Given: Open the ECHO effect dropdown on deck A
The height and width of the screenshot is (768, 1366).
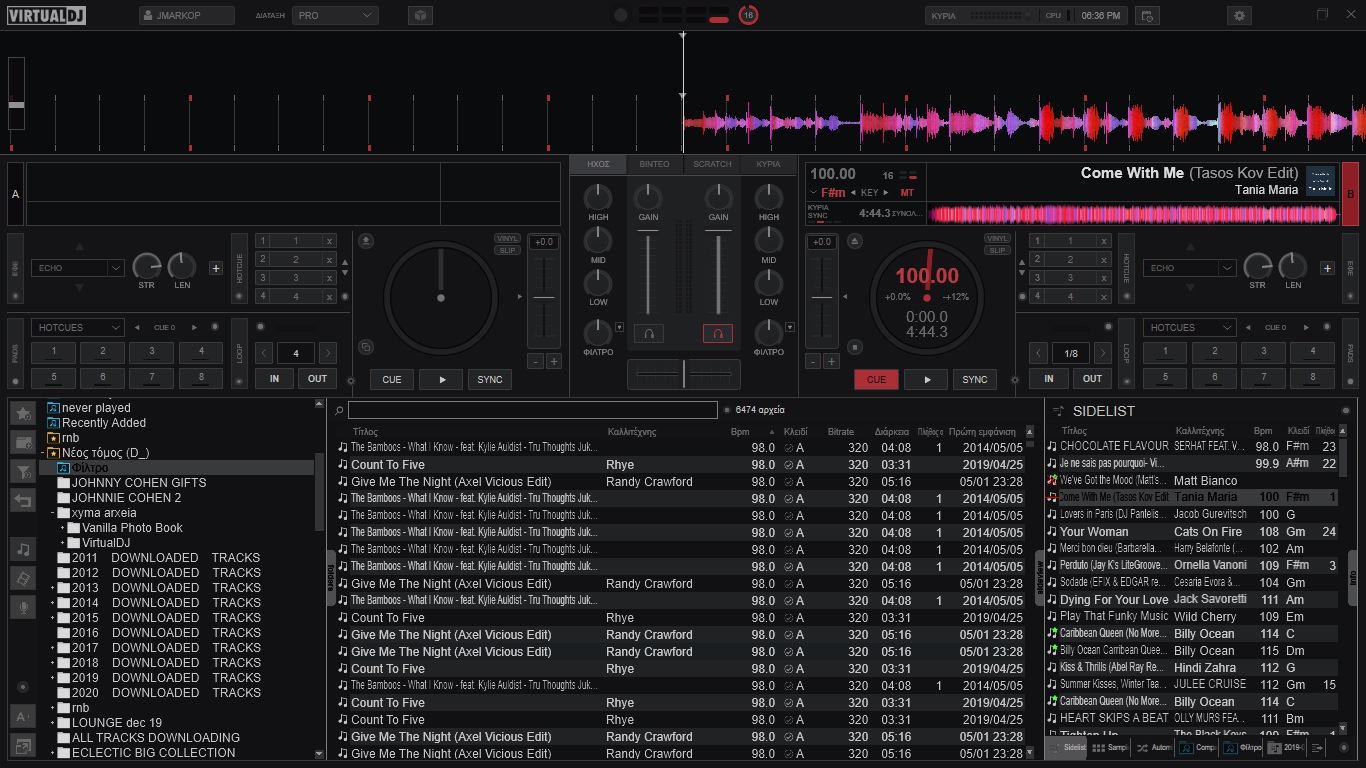Looking at the screenshot, I should [x=79, y=268].
